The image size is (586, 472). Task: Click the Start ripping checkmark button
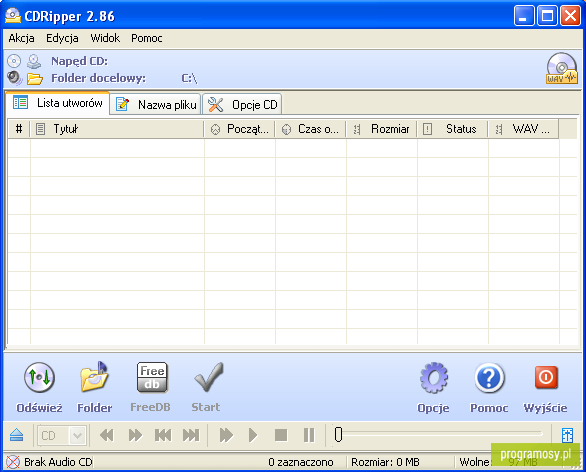point(206,387)
